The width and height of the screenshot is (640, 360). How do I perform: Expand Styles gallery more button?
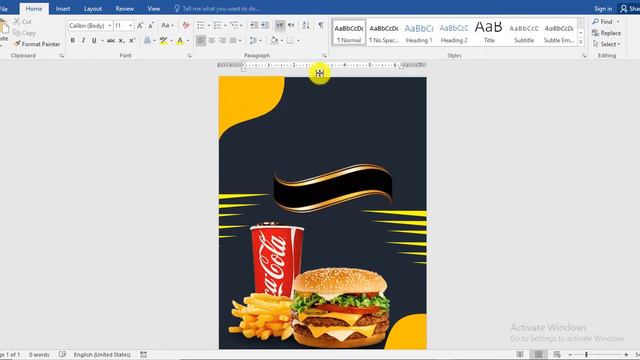(x=581, y=42)
